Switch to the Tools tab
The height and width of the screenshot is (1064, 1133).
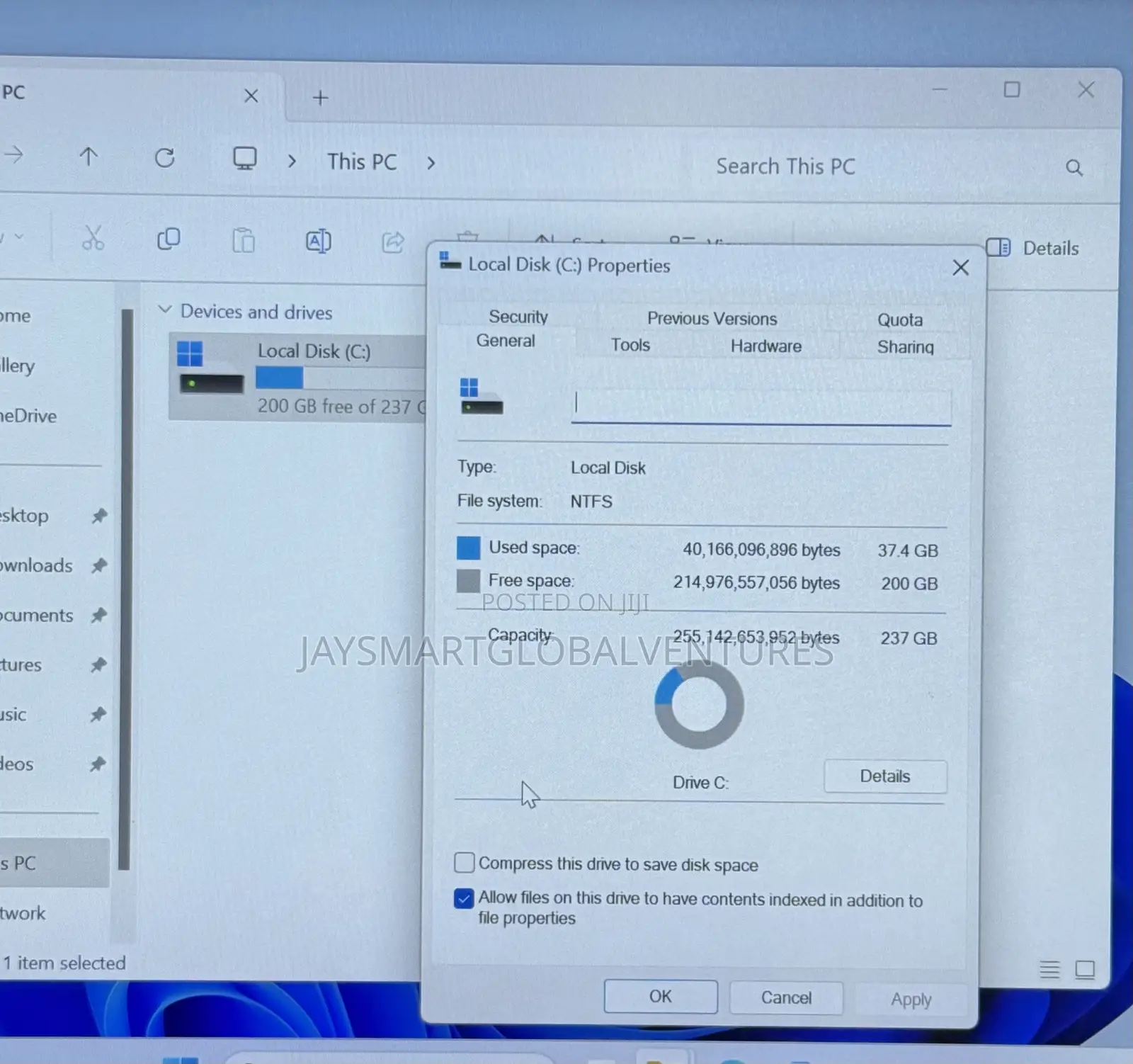pyautogui.click(x=630, y=345)
